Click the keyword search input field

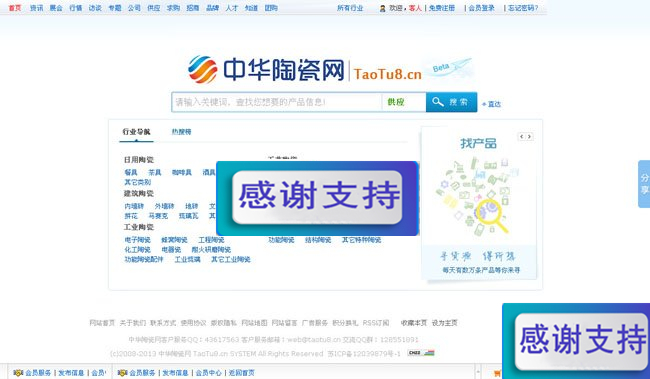pyautogui.click(x=276, y=102)
